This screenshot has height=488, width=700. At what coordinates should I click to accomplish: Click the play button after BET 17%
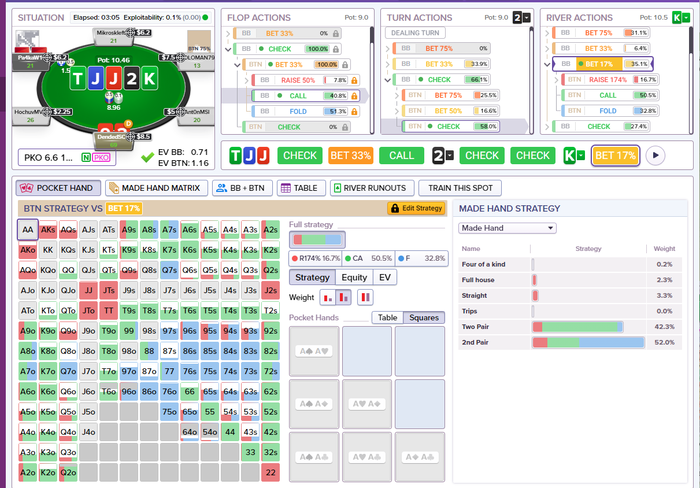coord(655,155)
